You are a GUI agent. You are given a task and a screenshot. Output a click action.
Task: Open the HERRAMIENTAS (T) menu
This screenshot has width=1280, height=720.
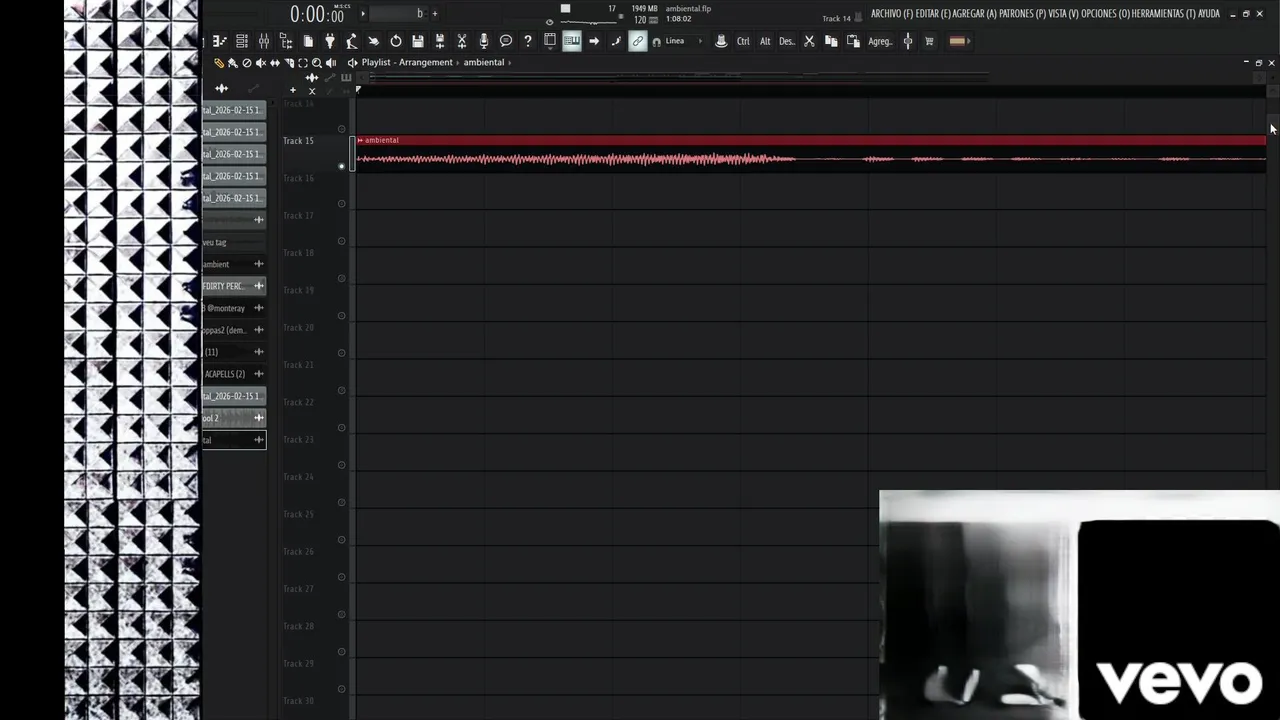(x=1164, y=14)
